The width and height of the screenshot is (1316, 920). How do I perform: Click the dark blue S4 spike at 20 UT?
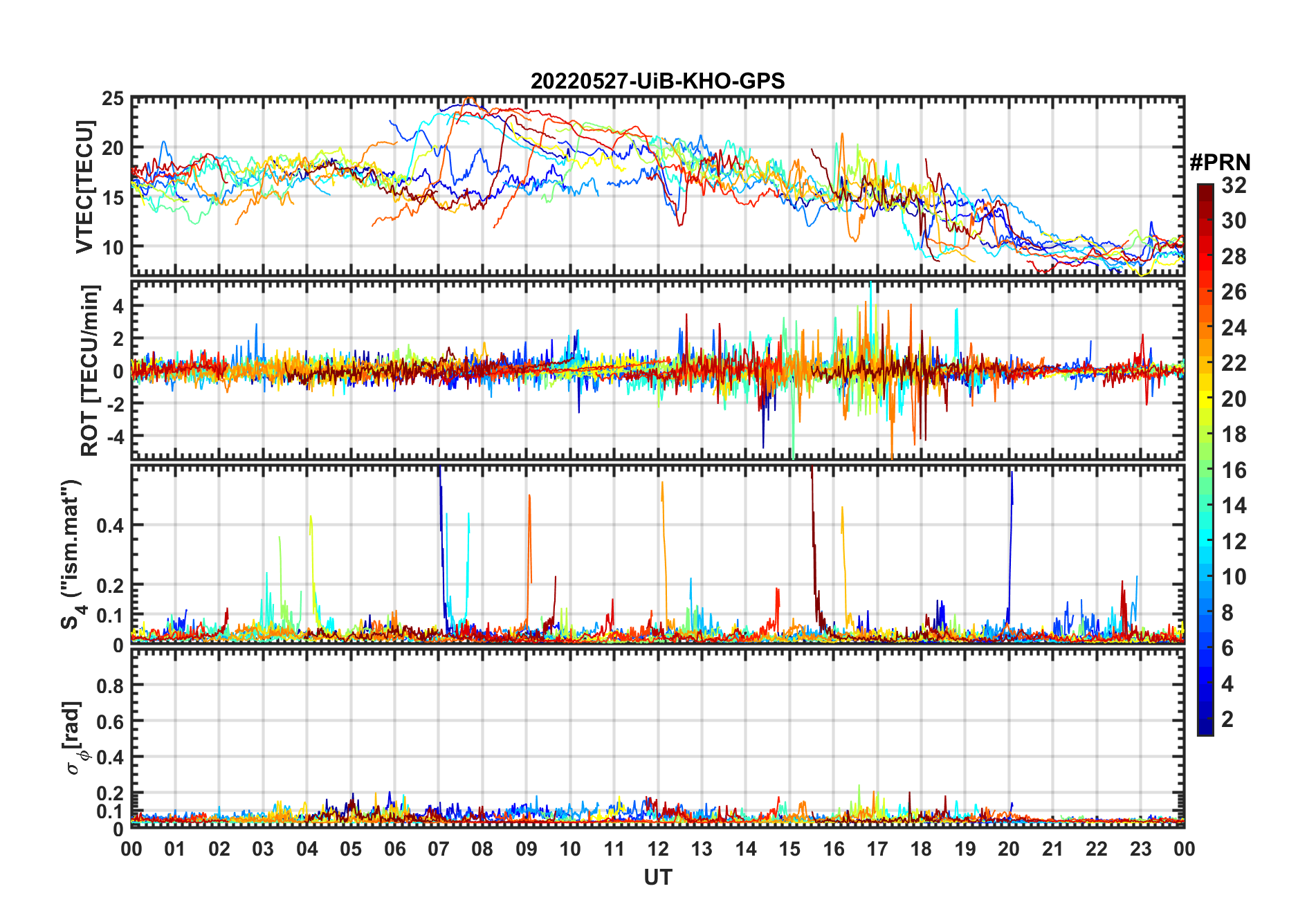pos(1011,526)
